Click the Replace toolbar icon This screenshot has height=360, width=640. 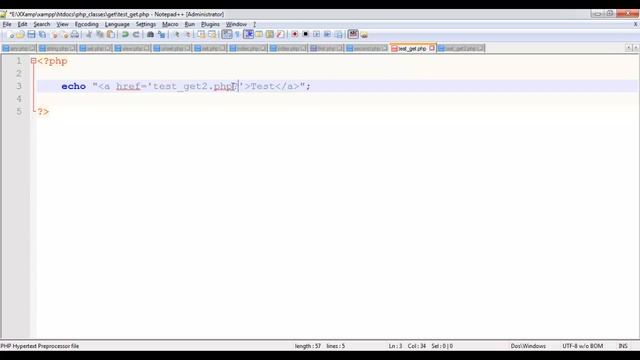161,35
